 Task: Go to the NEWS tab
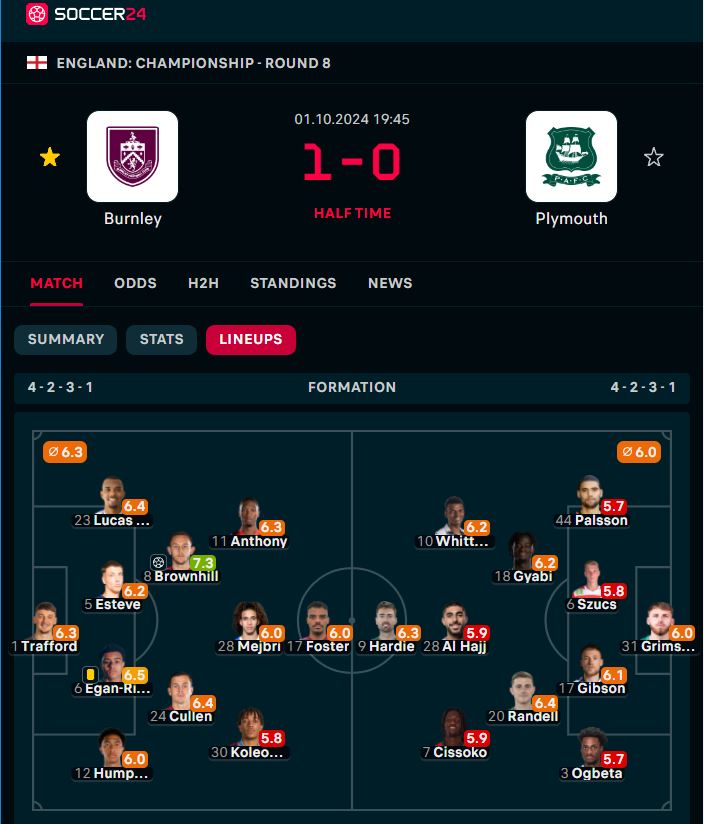pos(390,283)
